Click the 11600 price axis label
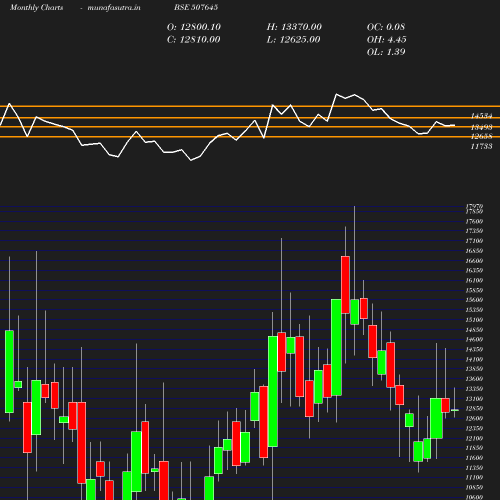This screenshot has height=500, width=500. point(474,458)
